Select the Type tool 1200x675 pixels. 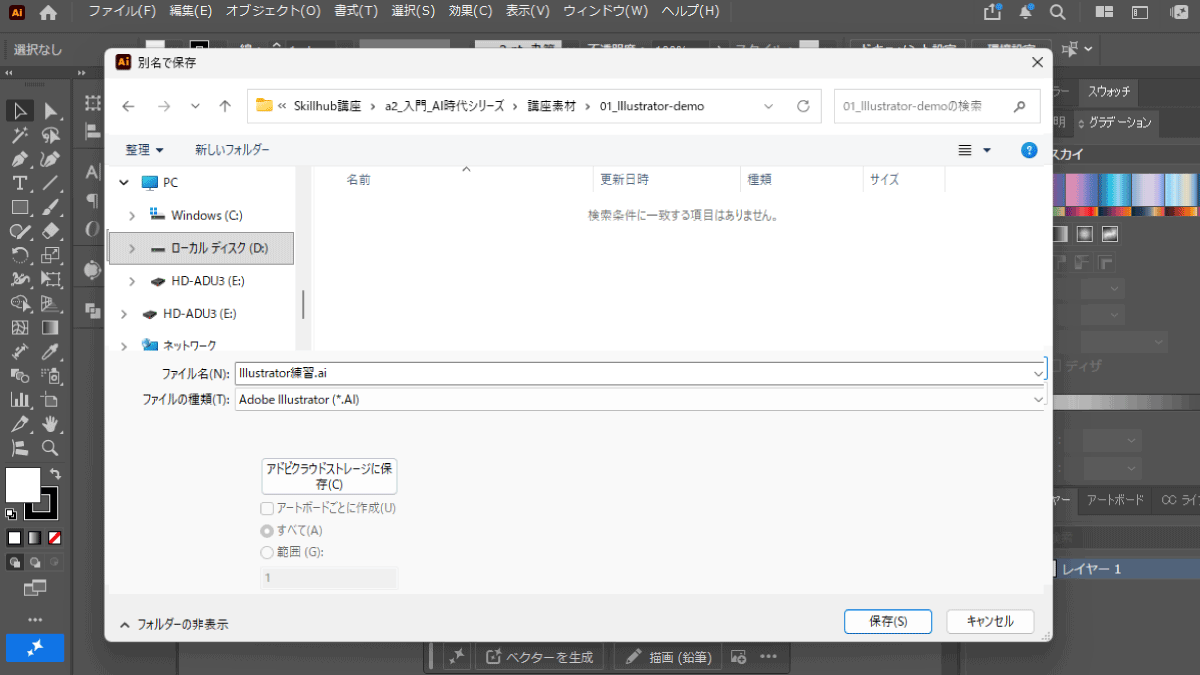(19, 183)
